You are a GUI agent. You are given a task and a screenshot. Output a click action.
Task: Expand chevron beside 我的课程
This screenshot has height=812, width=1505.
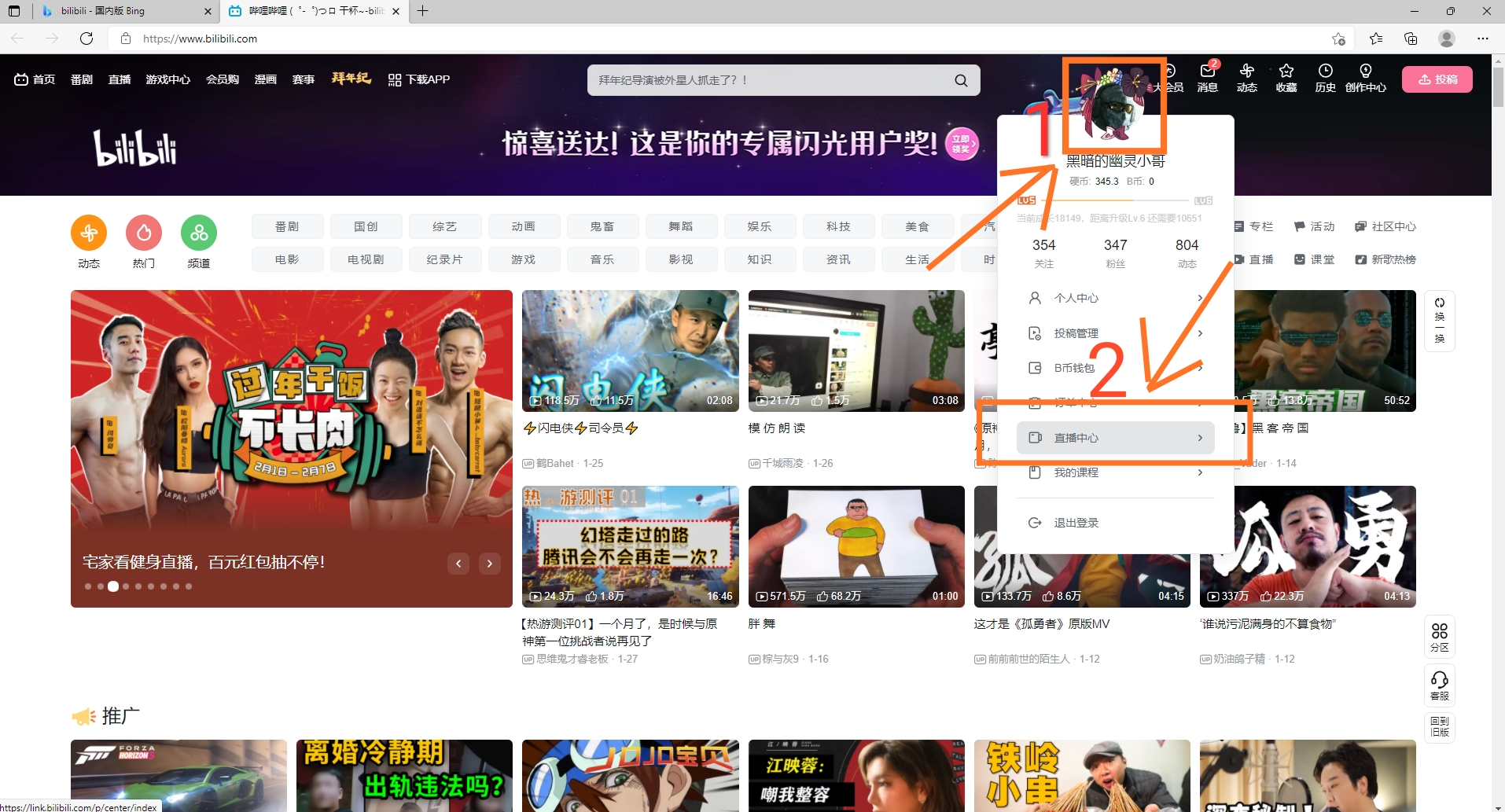1200,472
